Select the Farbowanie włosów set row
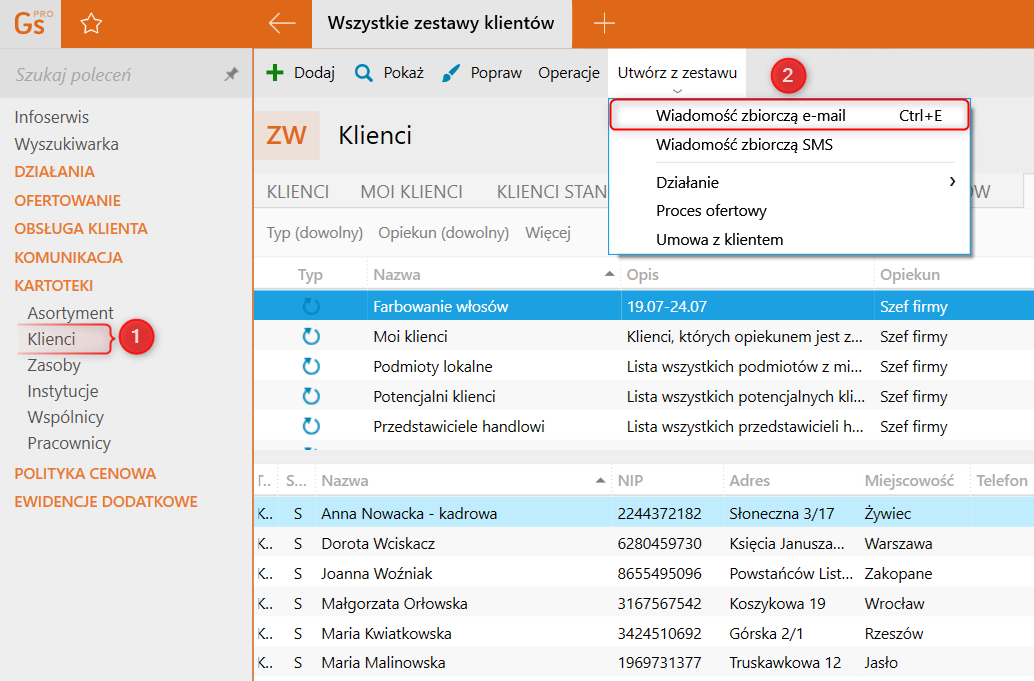 point(644,307)
